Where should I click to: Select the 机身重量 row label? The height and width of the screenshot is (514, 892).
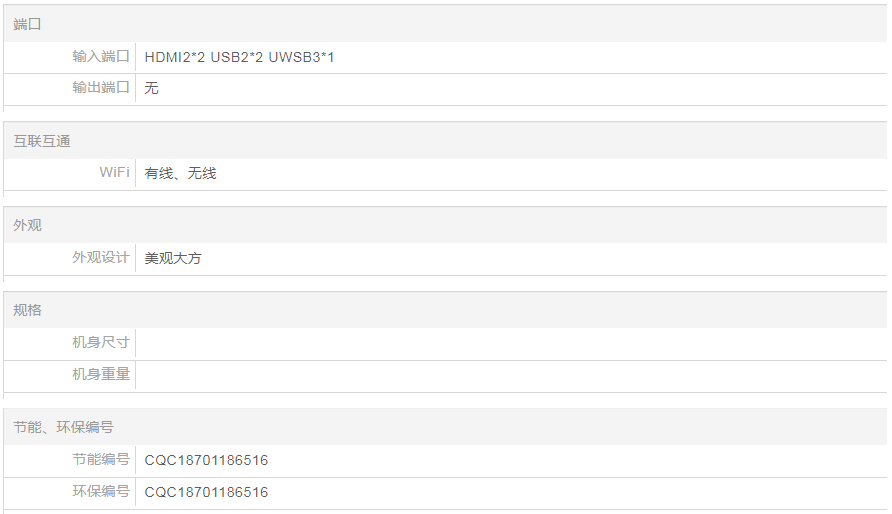pos(101,374)
